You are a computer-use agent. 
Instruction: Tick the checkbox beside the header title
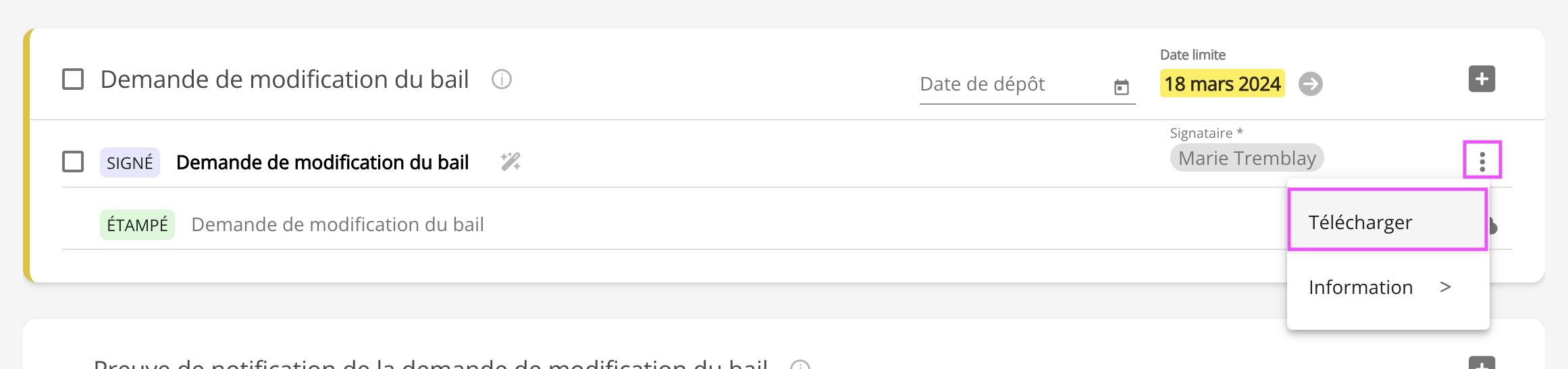point(73,80)
